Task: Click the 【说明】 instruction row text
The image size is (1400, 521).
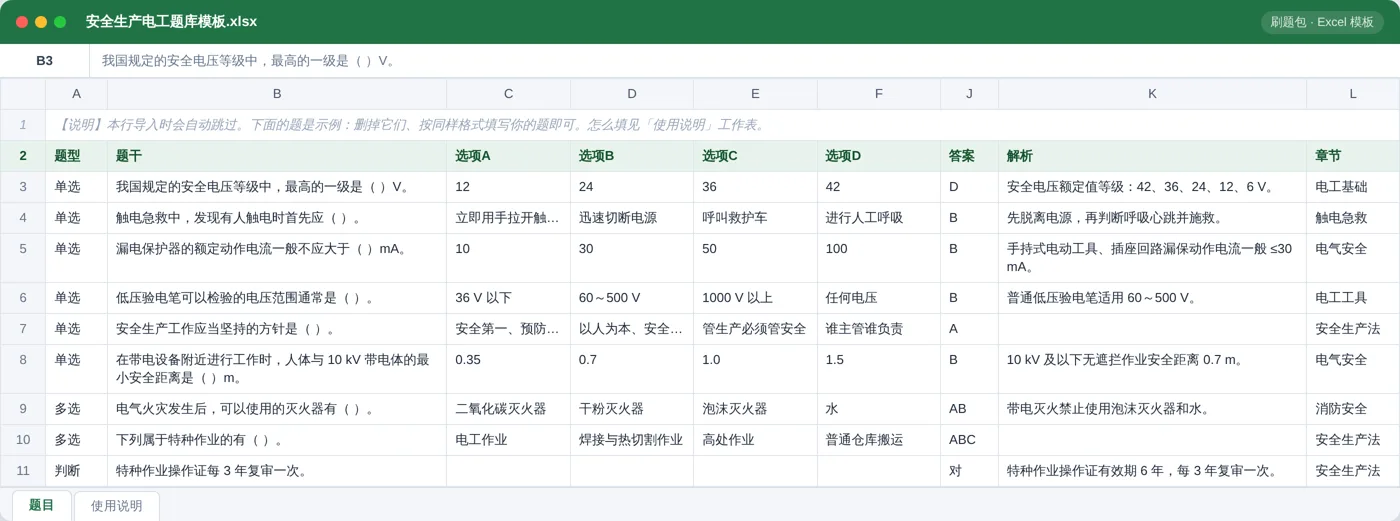Action: click(410, 125)
